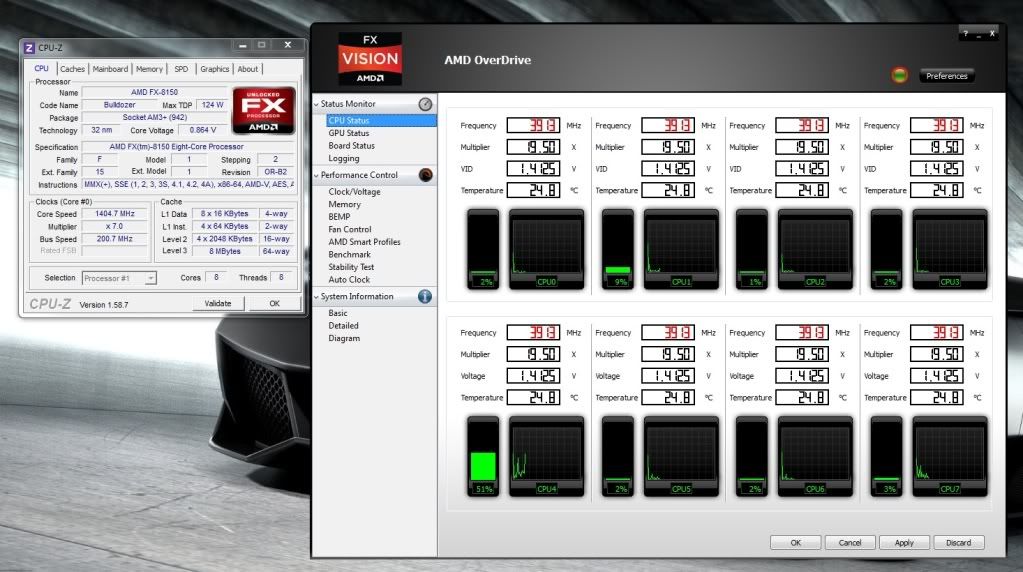1023x572 pixels.
Task: Switch to the About tab in CPU-Z
Action: point(247,69)
